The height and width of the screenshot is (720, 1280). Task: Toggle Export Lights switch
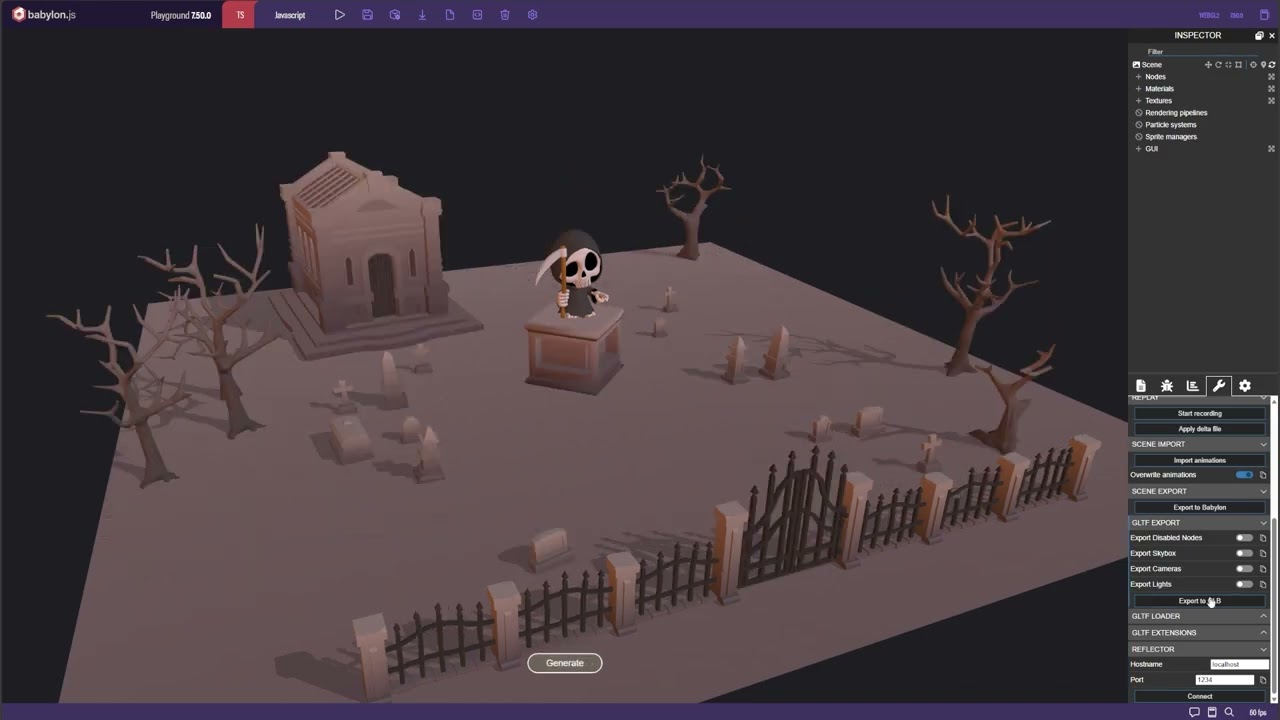coord(1244,584)
